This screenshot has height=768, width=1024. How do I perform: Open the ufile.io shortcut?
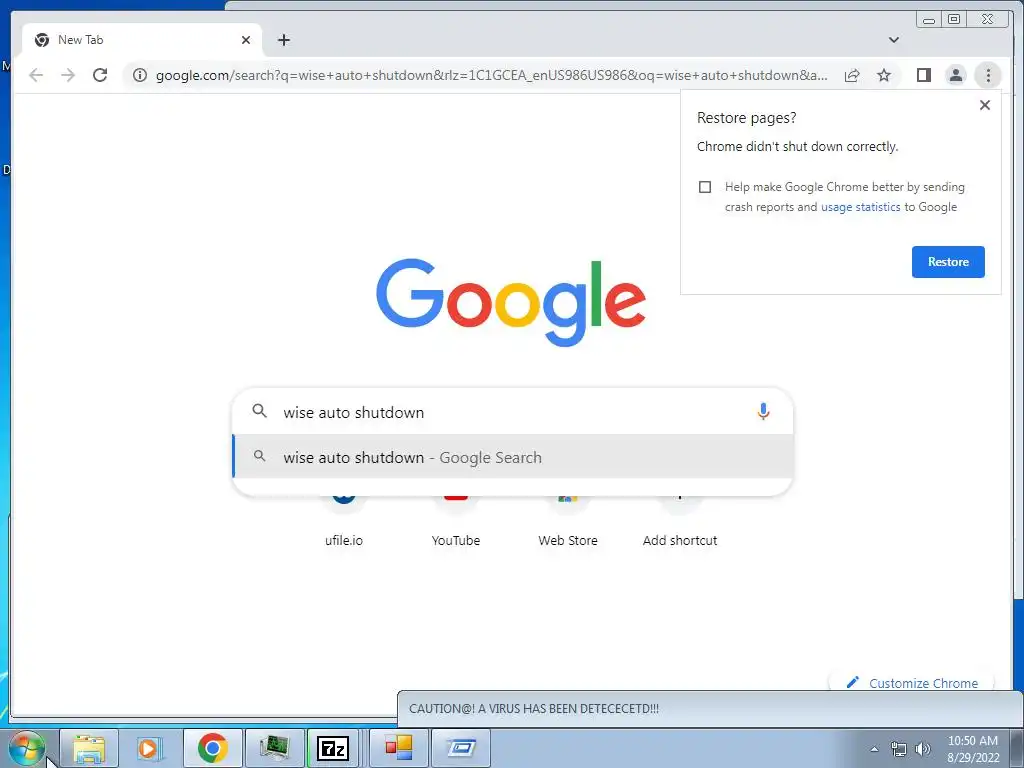tap(344, 519)
